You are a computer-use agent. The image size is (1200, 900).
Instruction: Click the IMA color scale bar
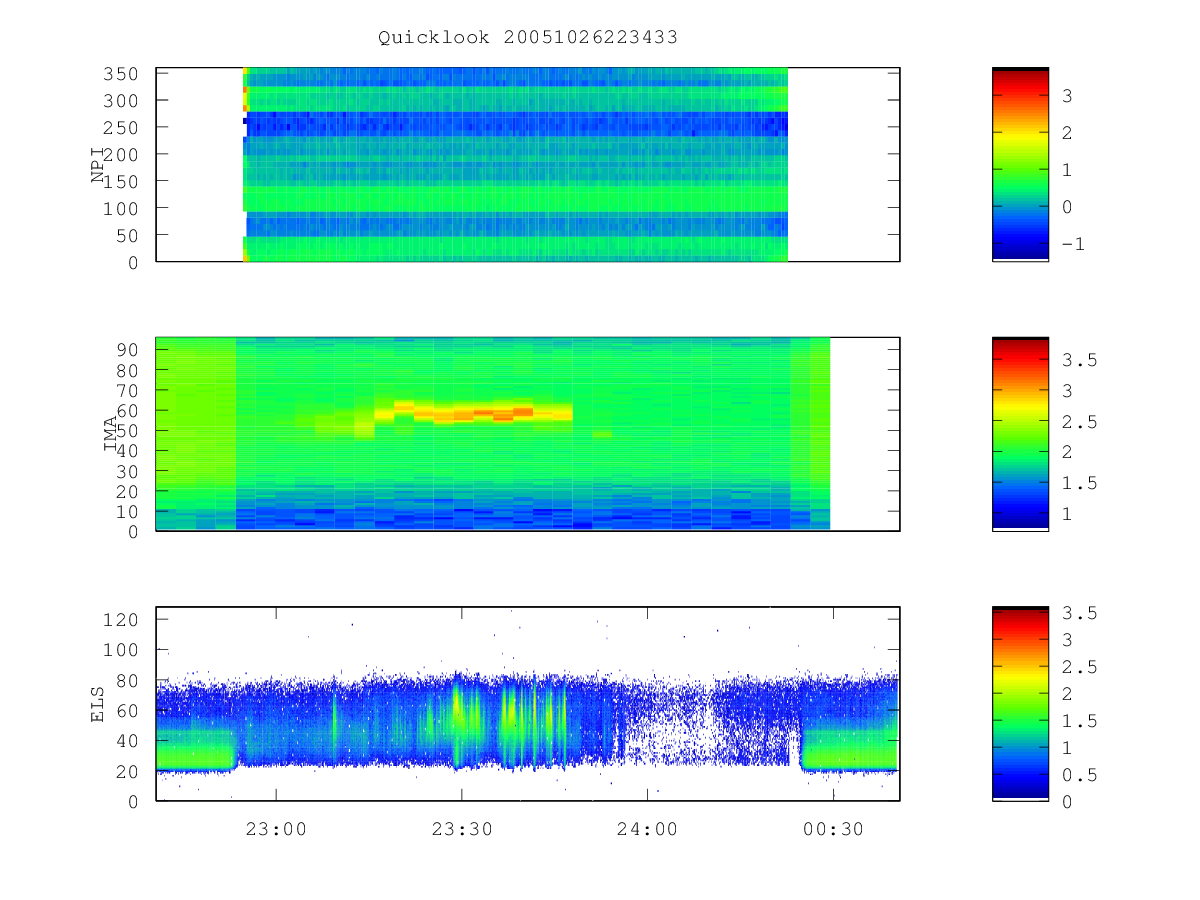pos(1020,434)
